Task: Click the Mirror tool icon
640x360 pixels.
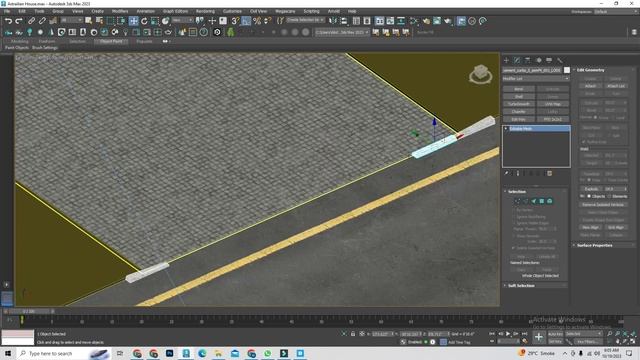Action: 333,21
